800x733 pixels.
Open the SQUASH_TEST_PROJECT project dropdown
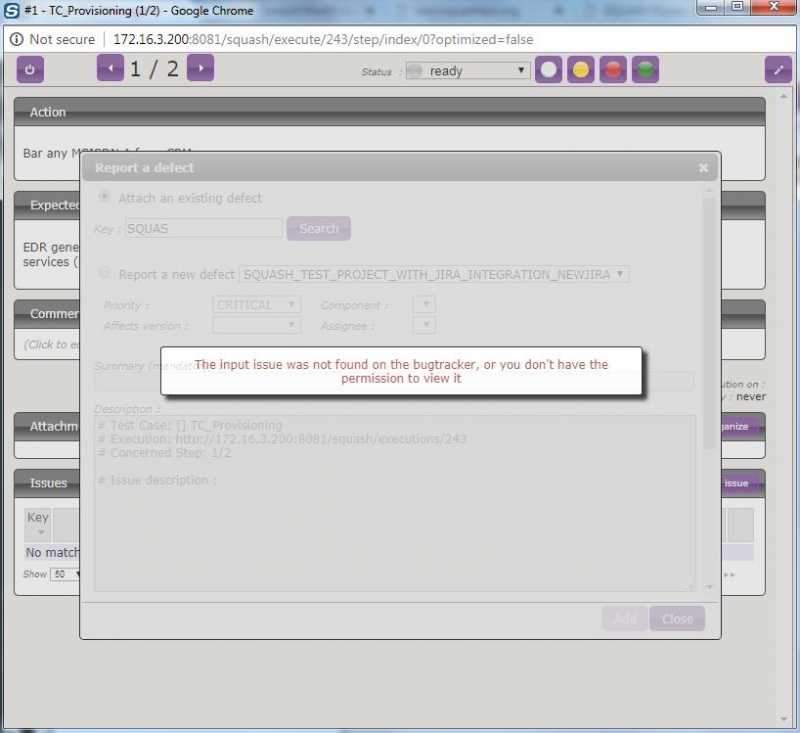434,274
